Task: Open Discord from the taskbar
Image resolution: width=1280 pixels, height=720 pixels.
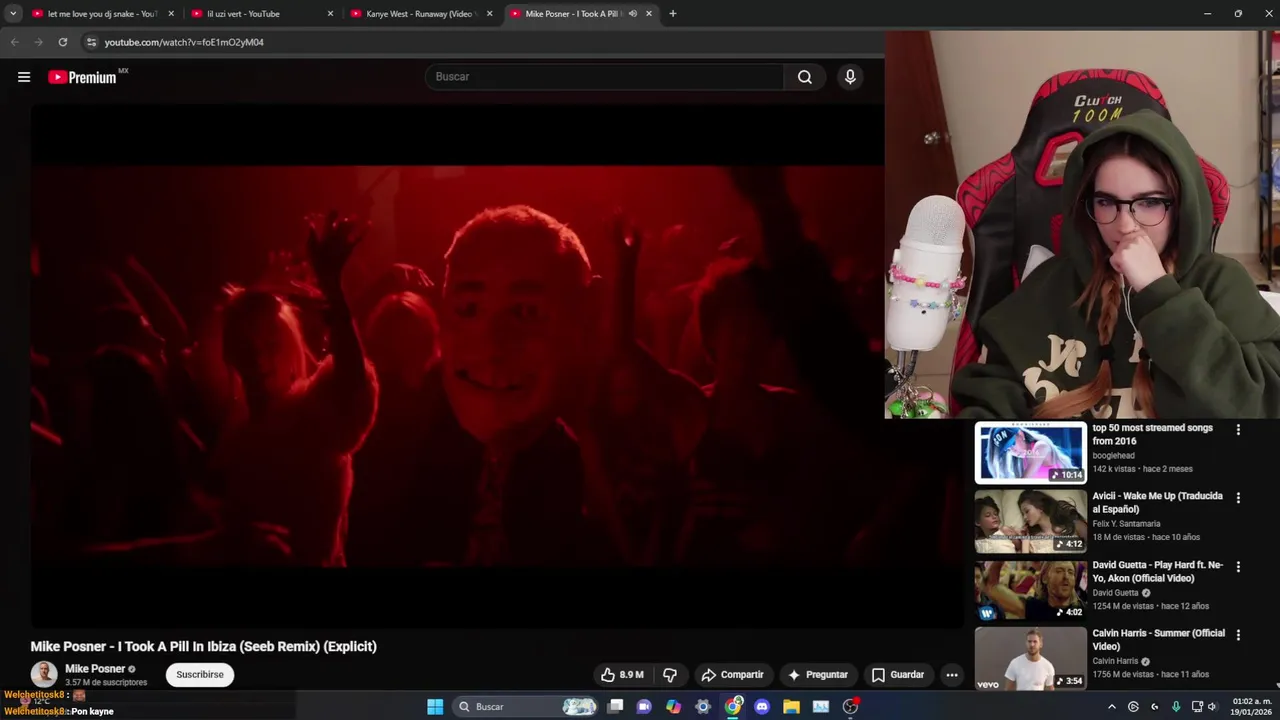Action: pos(762,707)
